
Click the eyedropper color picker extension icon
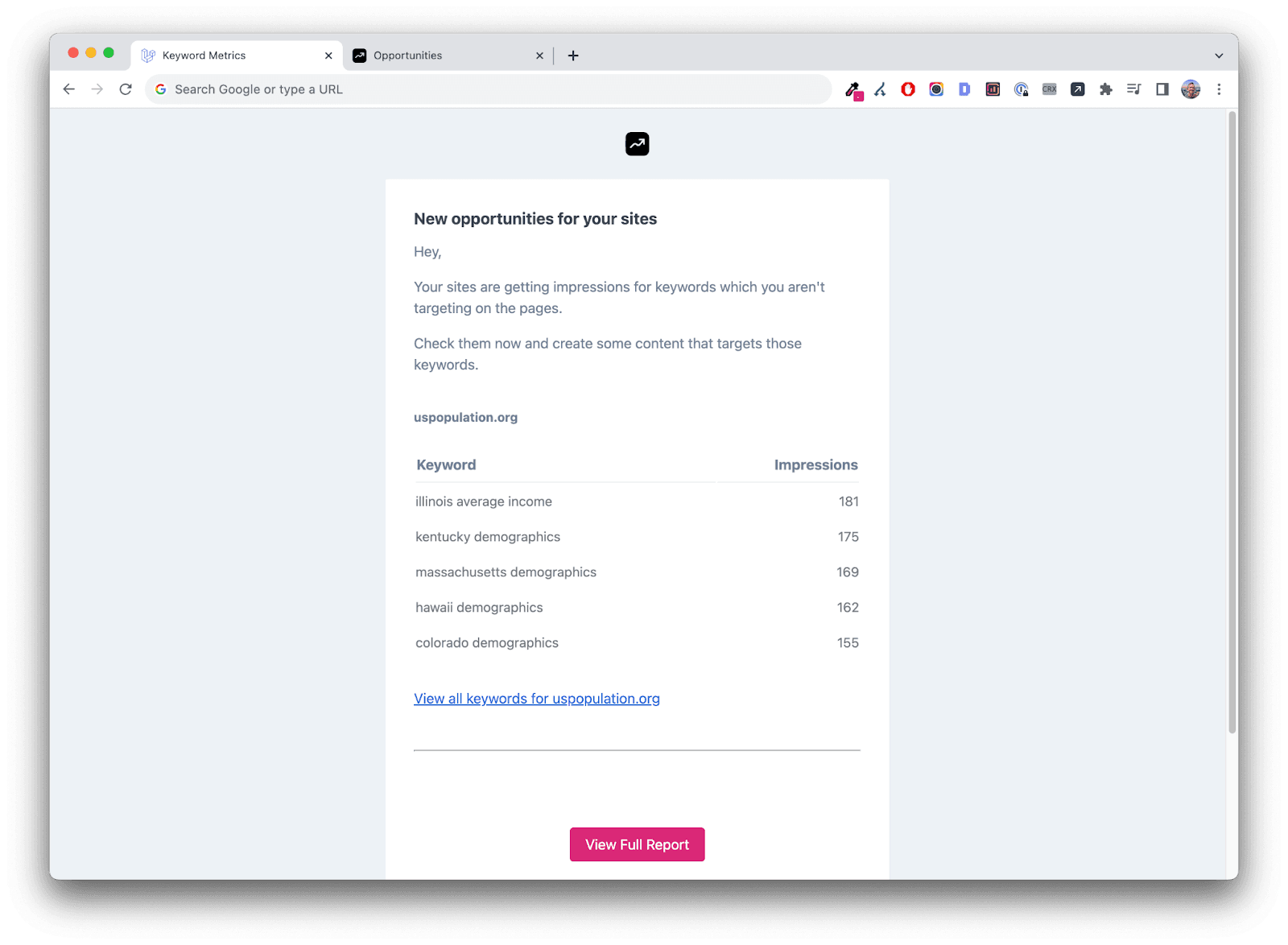pyautogui.click(x=853, y=89)
